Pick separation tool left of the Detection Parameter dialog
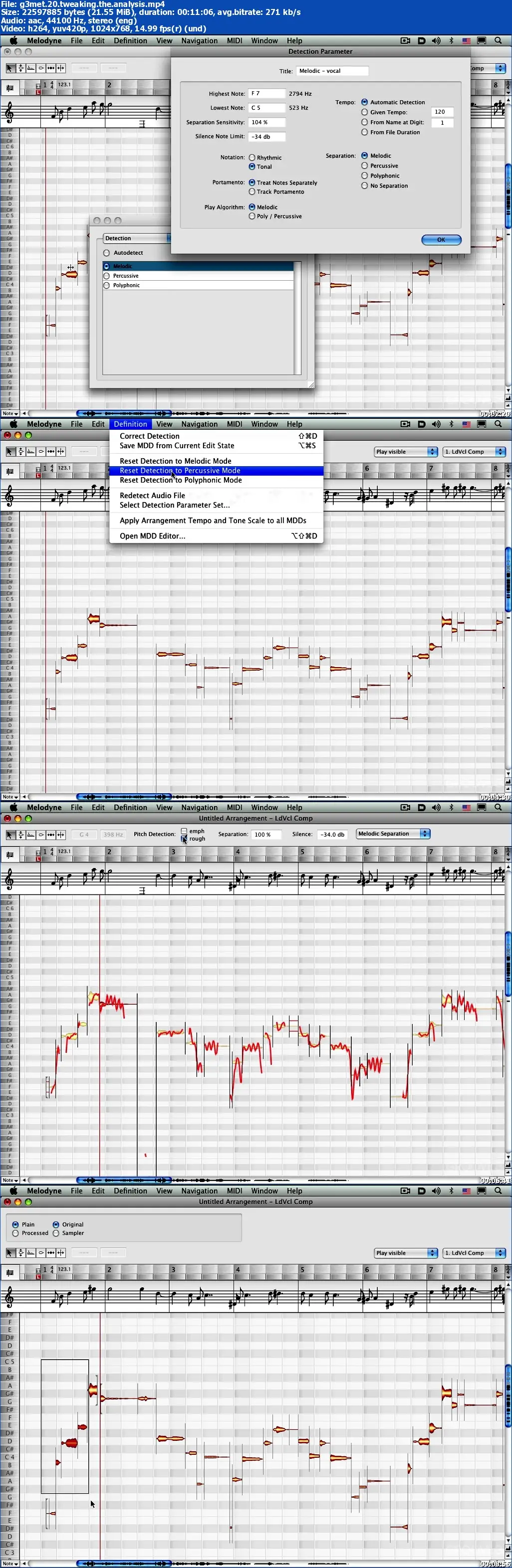This screenshot has height=1568, width=512. click(x=61, y=68)
